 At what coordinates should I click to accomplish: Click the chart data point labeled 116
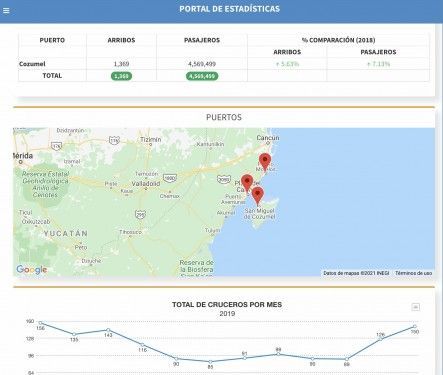pyautogui.click(x=142, y=345)
